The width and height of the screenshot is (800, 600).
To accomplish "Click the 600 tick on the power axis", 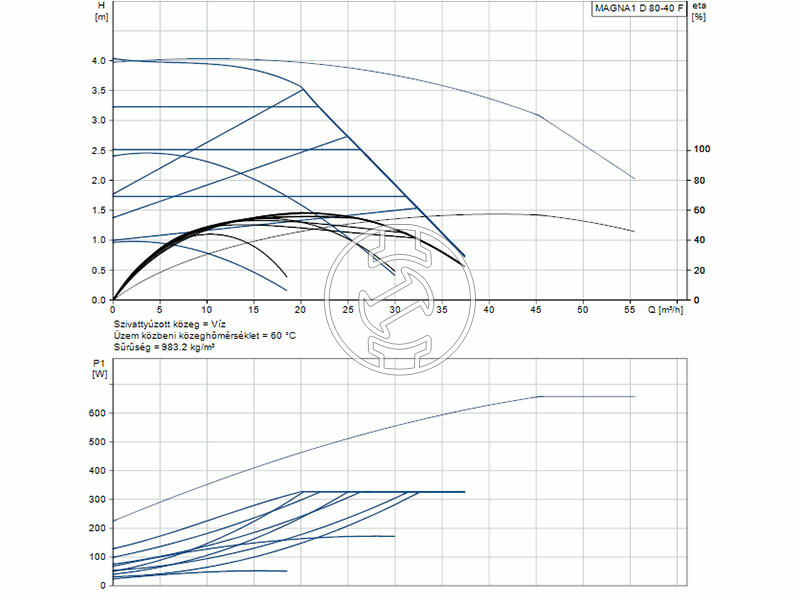I will point(95,413).
